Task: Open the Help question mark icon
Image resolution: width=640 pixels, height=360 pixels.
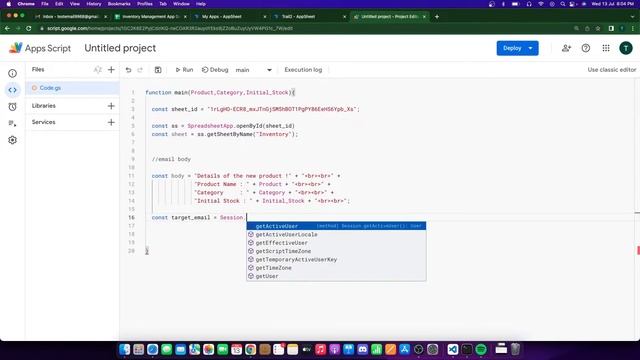Action: [x=586, y=48]
